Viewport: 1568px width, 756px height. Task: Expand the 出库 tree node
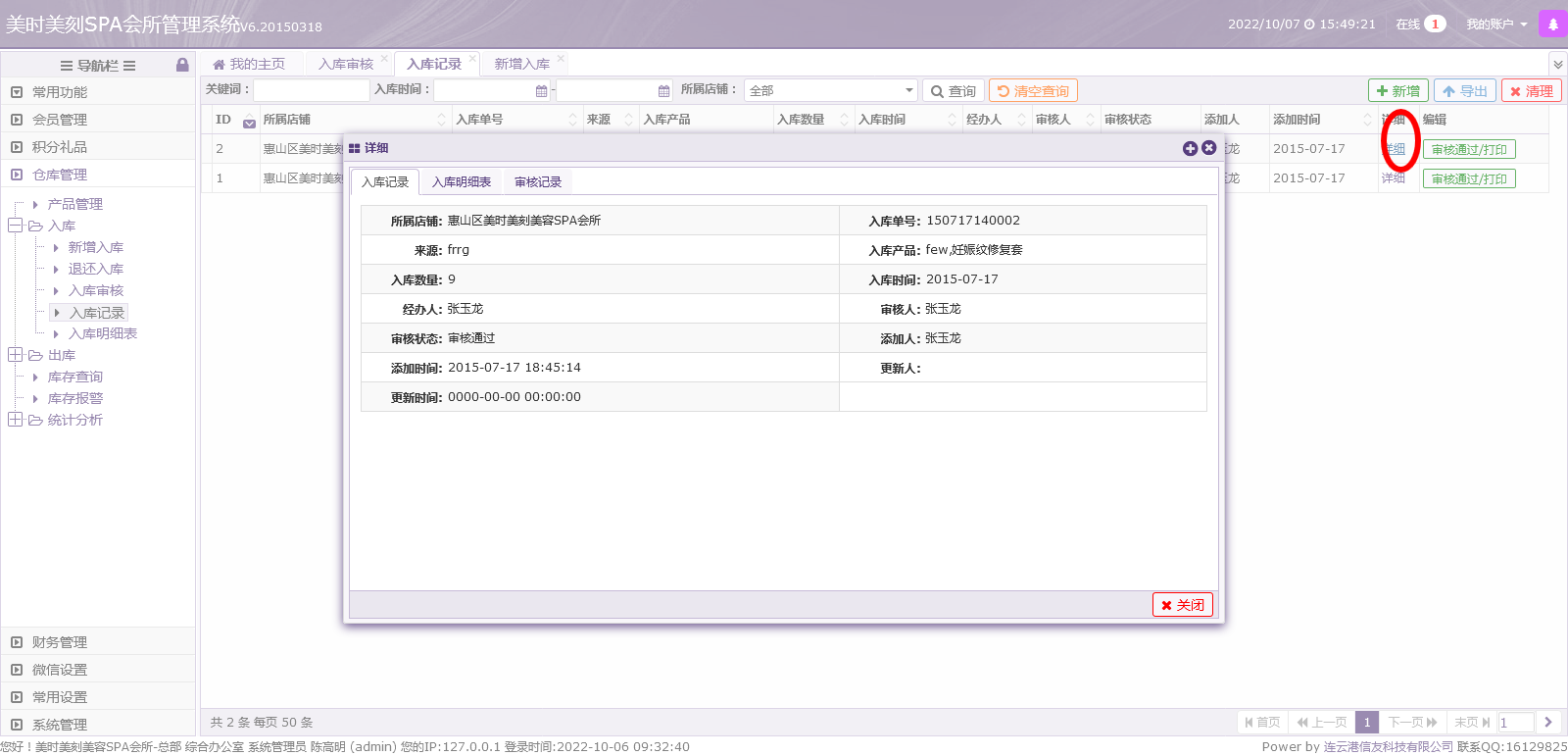click(x=15, y=355)
